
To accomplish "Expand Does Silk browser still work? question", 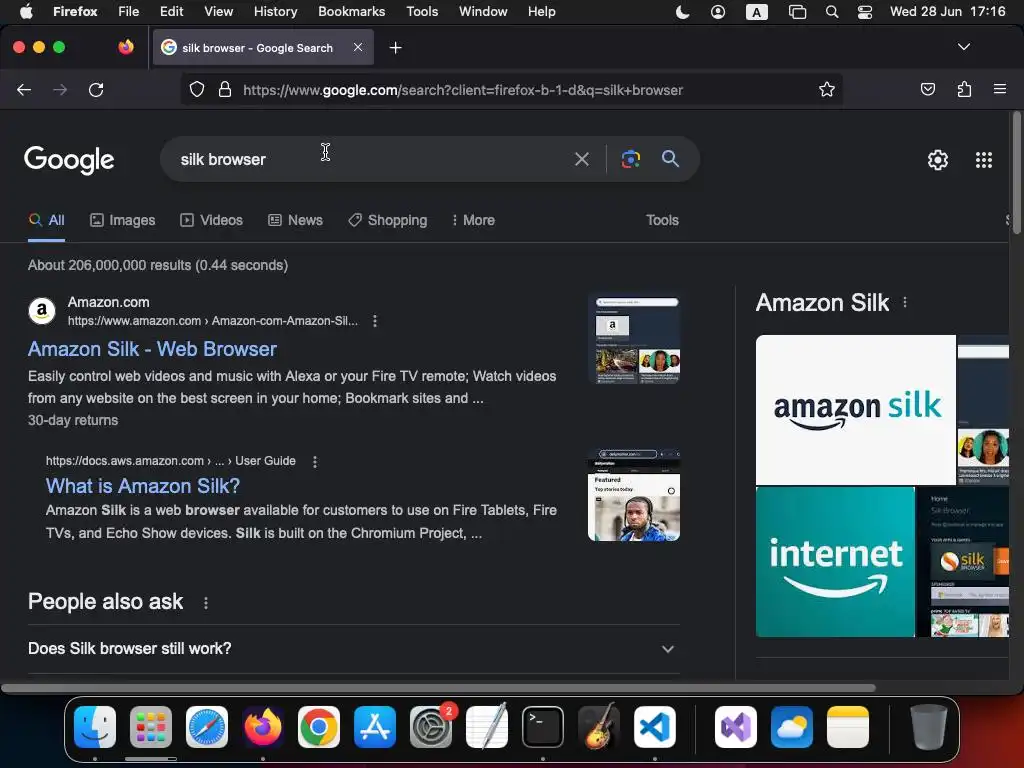I will click(354, 648).
